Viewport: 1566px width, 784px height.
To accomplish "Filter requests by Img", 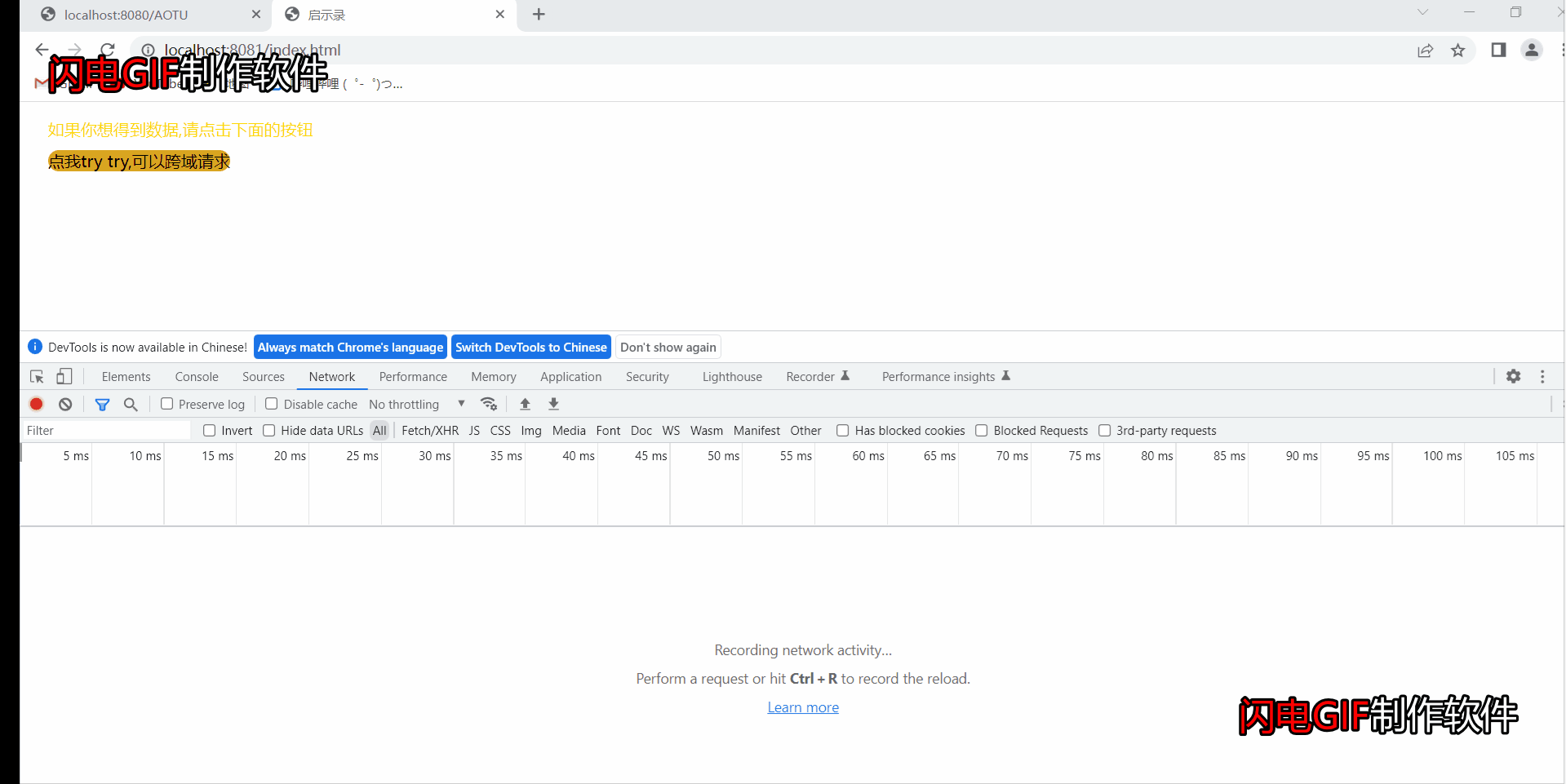I will [x=531, y=430].
